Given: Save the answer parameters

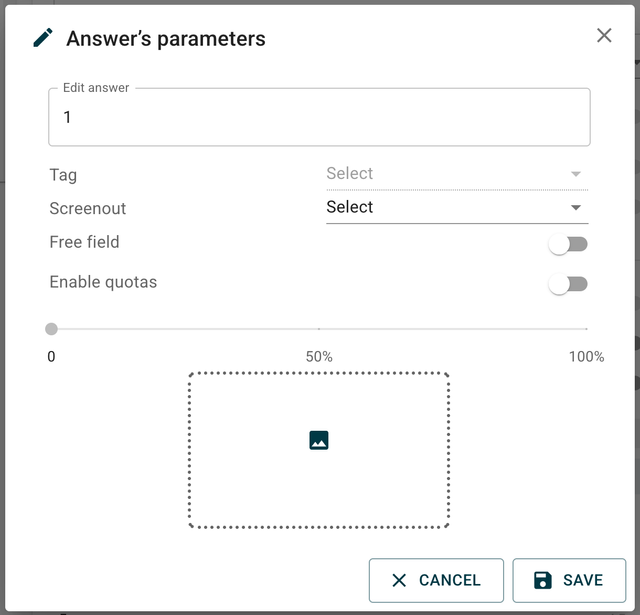Looking at the screenshot, I should pos(569,581).
